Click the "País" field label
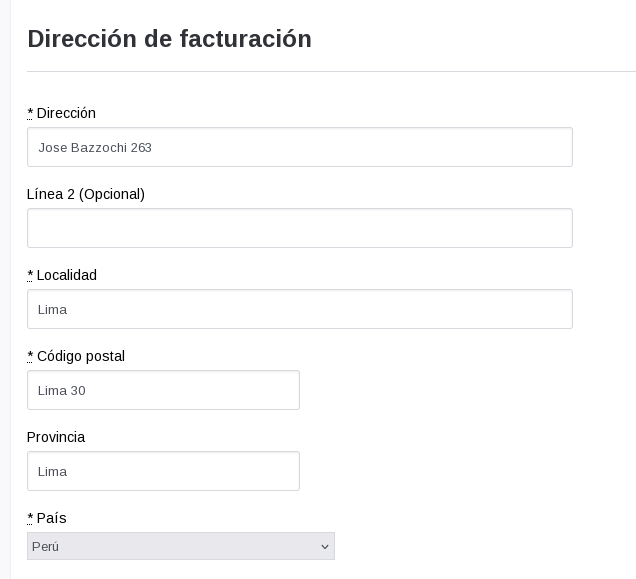The width and height of the screenshot is (636, 579). (x=52, y=518)
